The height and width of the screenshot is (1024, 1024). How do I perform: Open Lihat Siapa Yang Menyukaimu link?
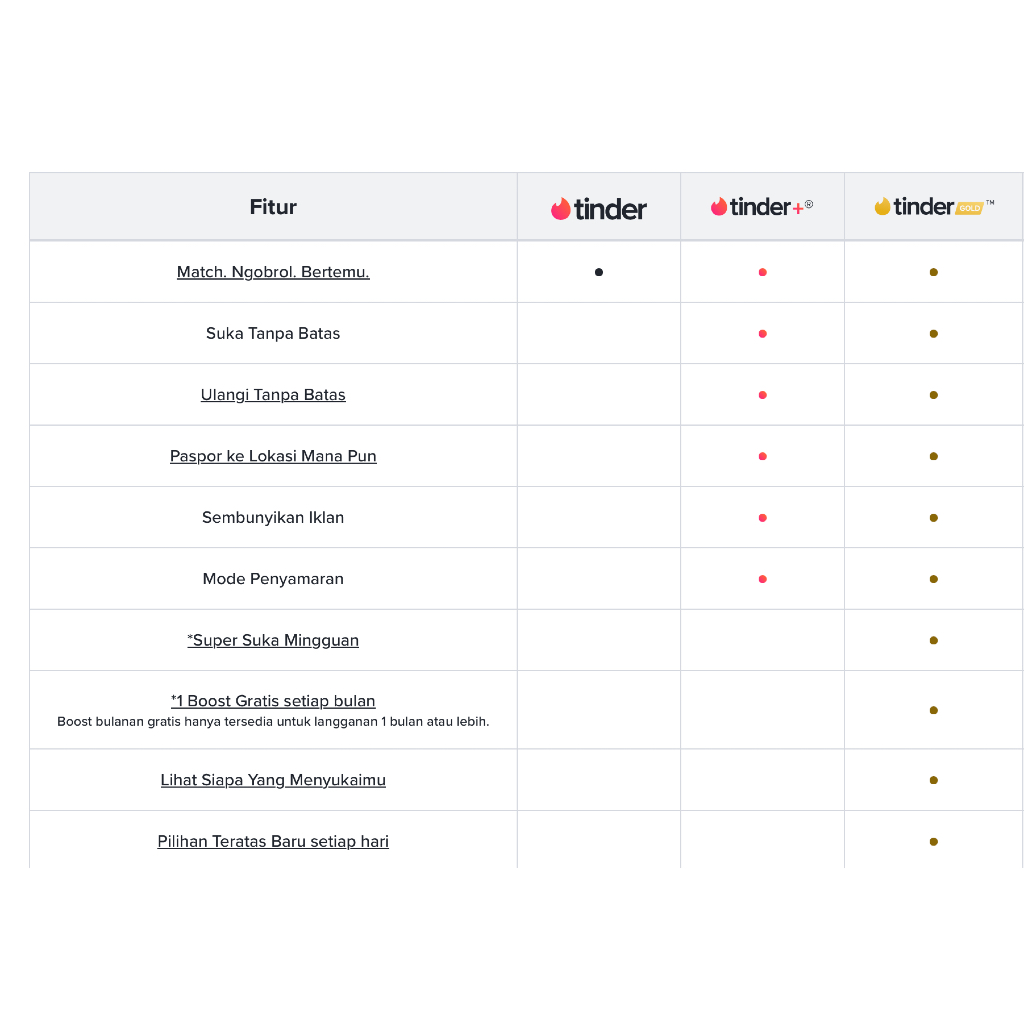click(x=273, y=780)
